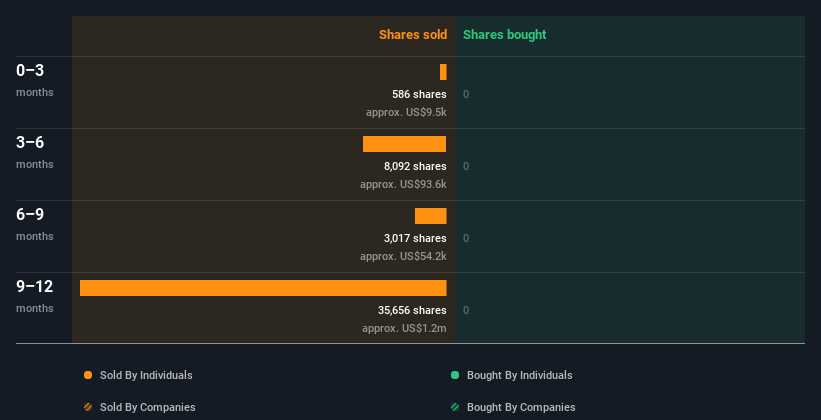The height and width of the screenshot is (420, 821).
Task: Click the striped Sold By Companies legend icon
Action: coord(88,407)
